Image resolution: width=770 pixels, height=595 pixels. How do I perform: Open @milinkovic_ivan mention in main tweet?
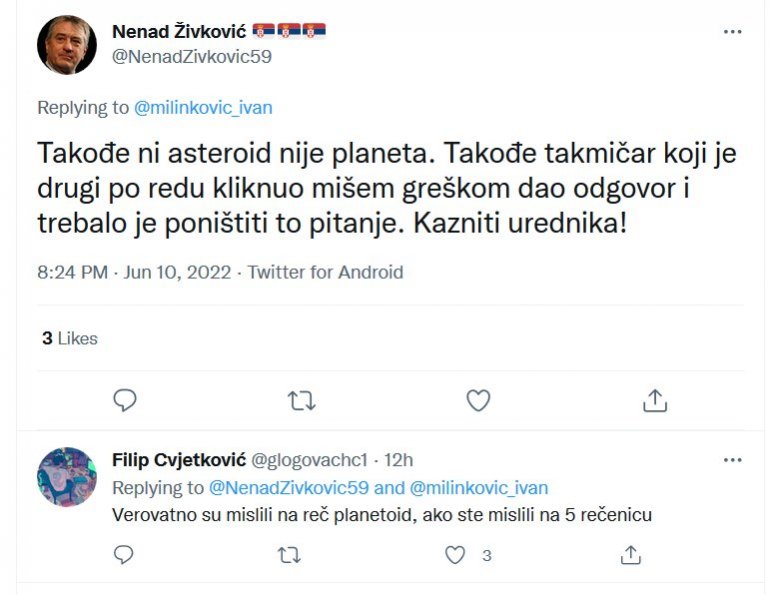click(x=203, y=108)
